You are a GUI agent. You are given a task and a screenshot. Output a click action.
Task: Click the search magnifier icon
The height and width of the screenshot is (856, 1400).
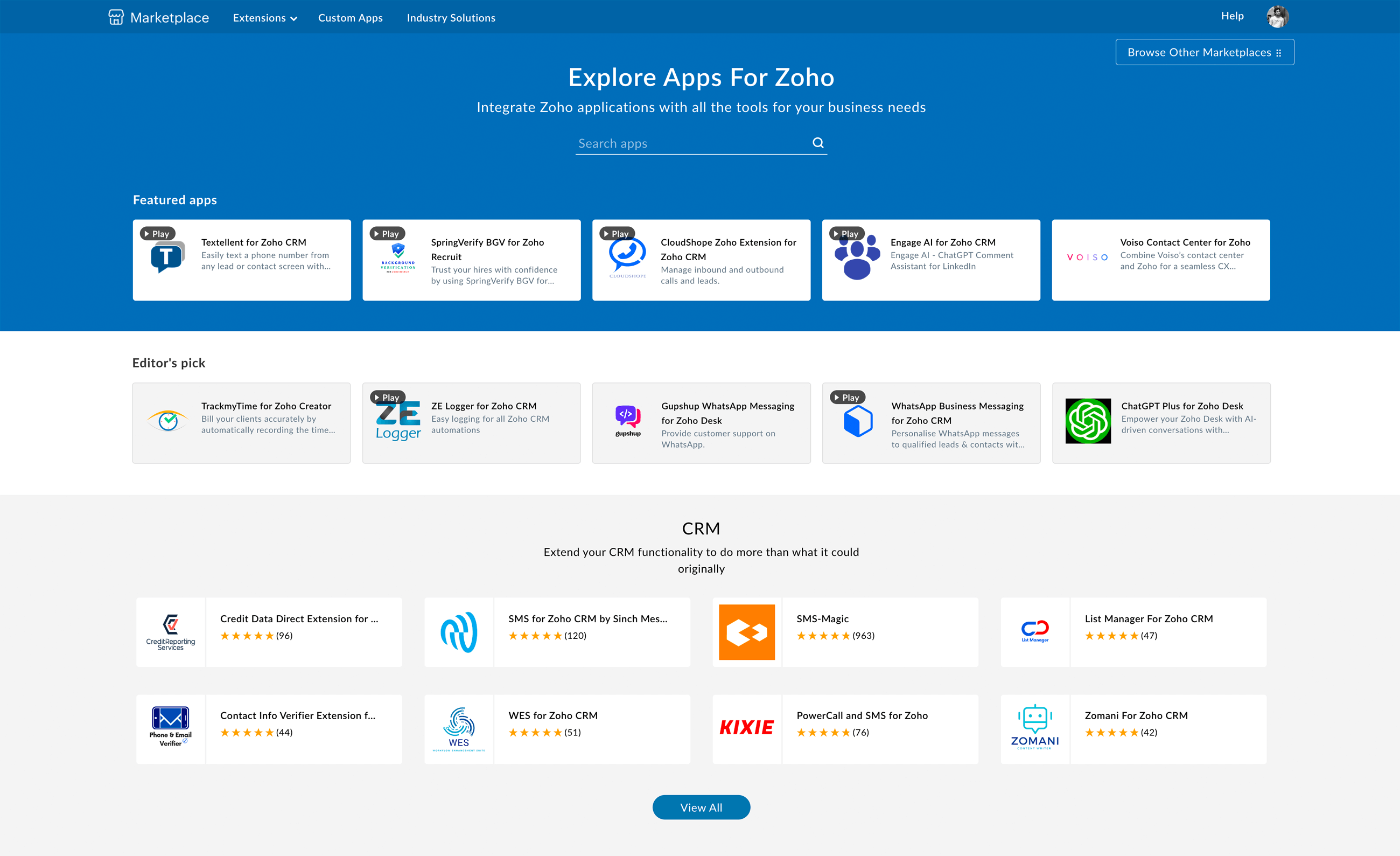[x=818, y=142]
